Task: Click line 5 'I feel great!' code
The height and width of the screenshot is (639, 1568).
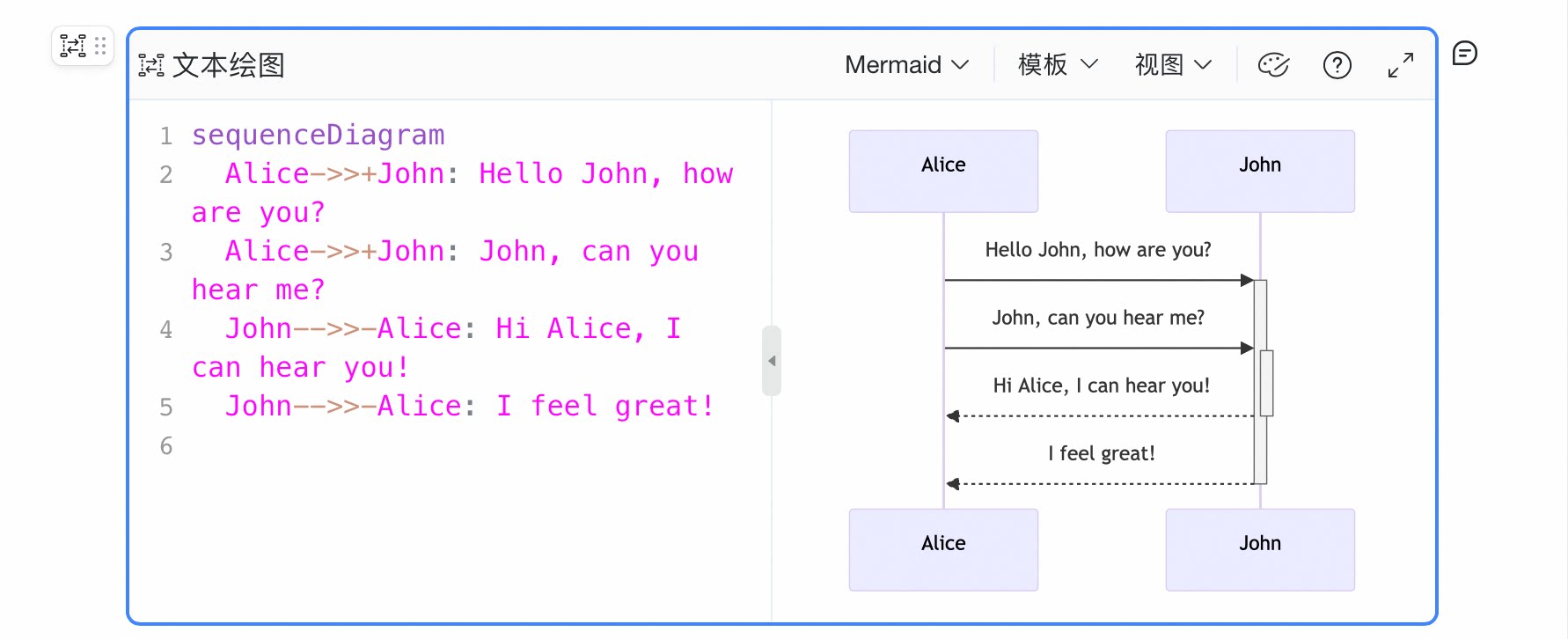Action: click(x=470, y=407)
